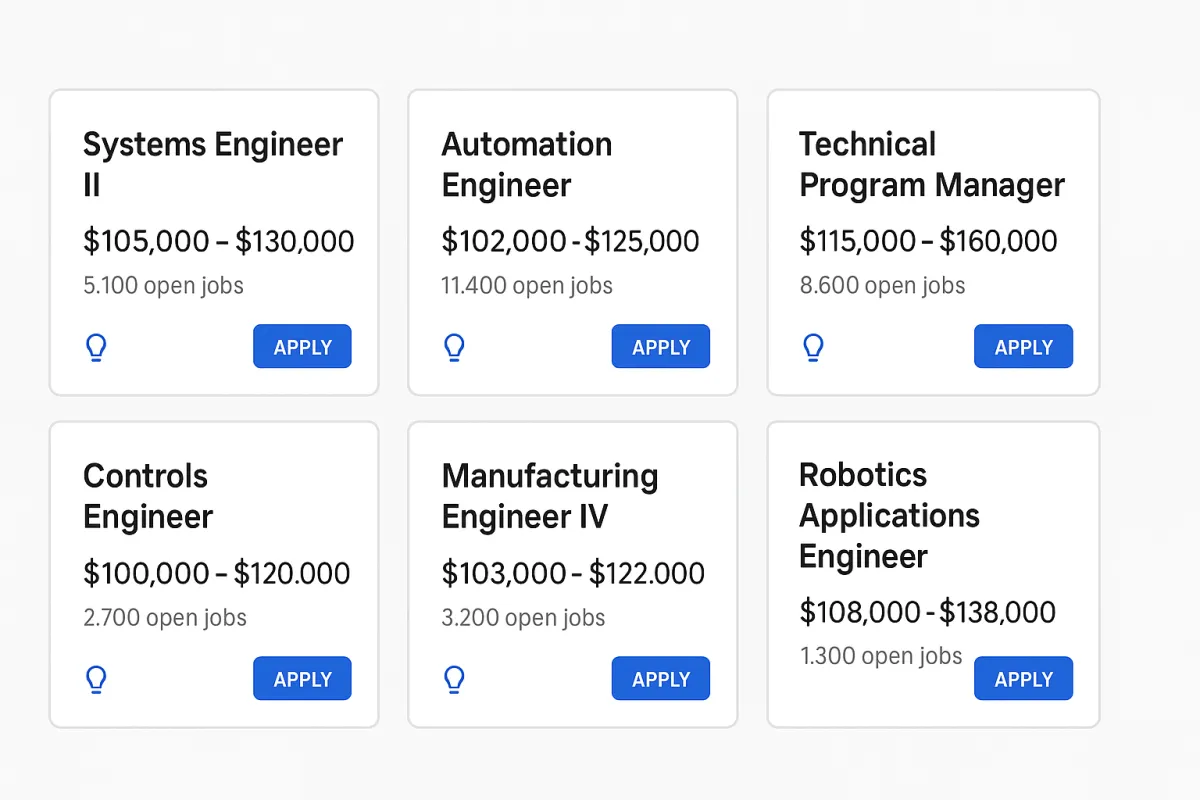
Task: Open the Systems Engineer II job title
Action: tap(213, 164)
